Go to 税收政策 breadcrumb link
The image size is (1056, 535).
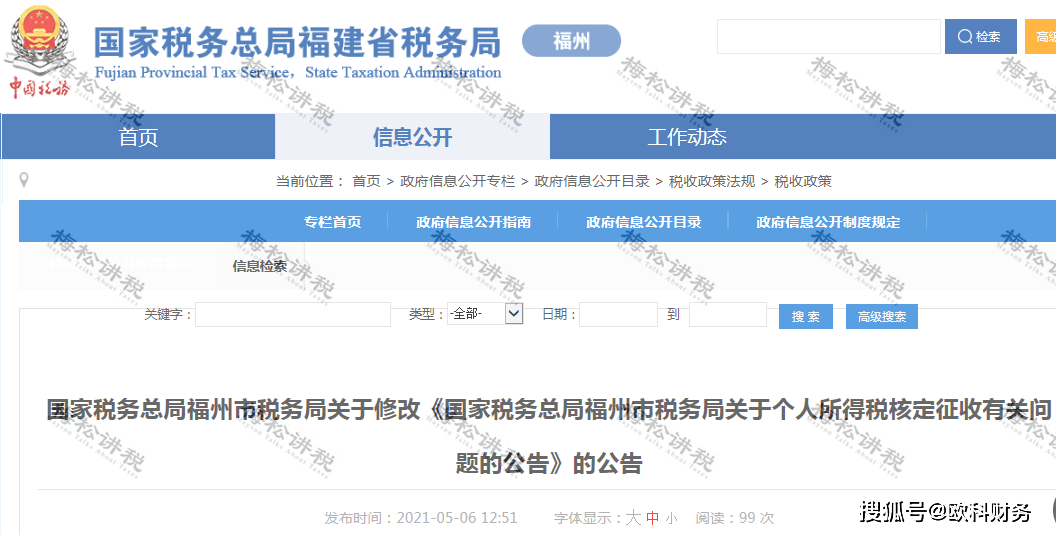pos(803,181)
